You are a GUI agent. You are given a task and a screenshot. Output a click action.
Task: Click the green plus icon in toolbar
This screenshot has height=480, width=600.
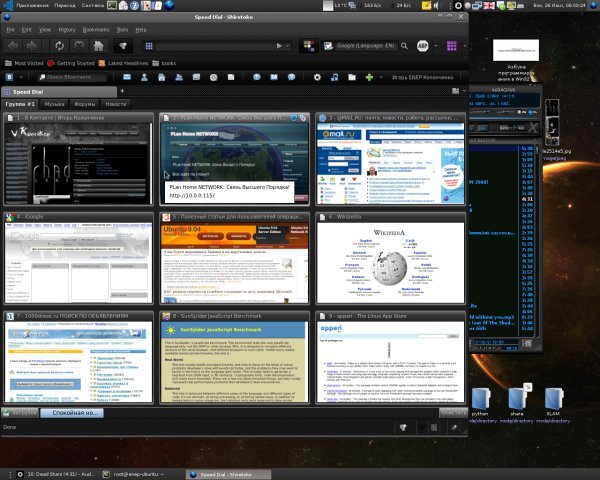click(x=369, y=76)
